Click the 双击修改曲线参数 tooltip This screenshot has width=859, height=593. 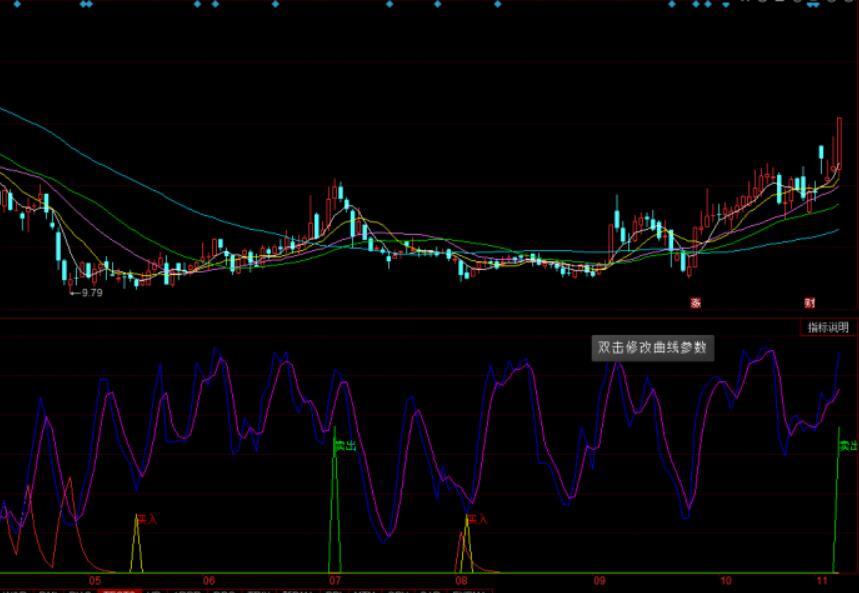click(x=651, y=348)
